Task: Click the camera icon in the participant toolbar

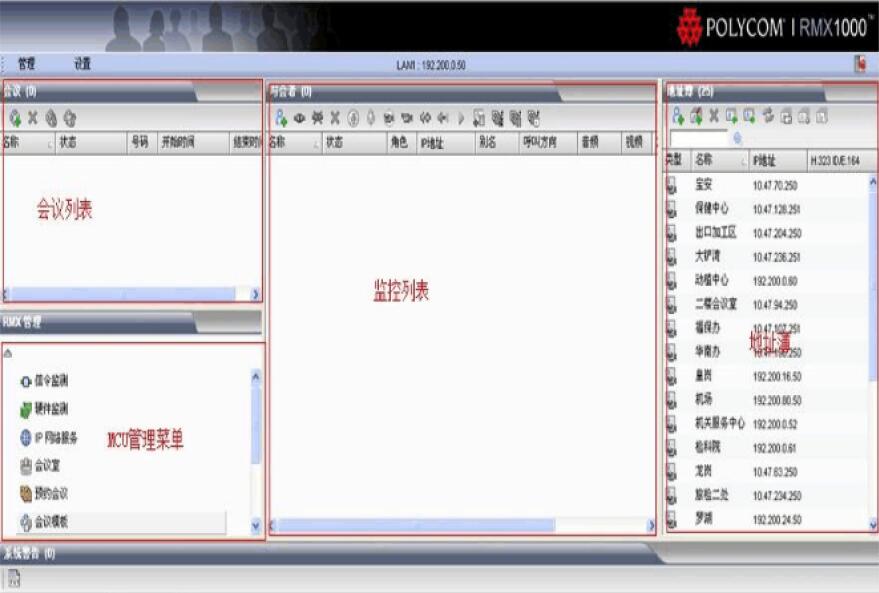Action: click(386, 117)
